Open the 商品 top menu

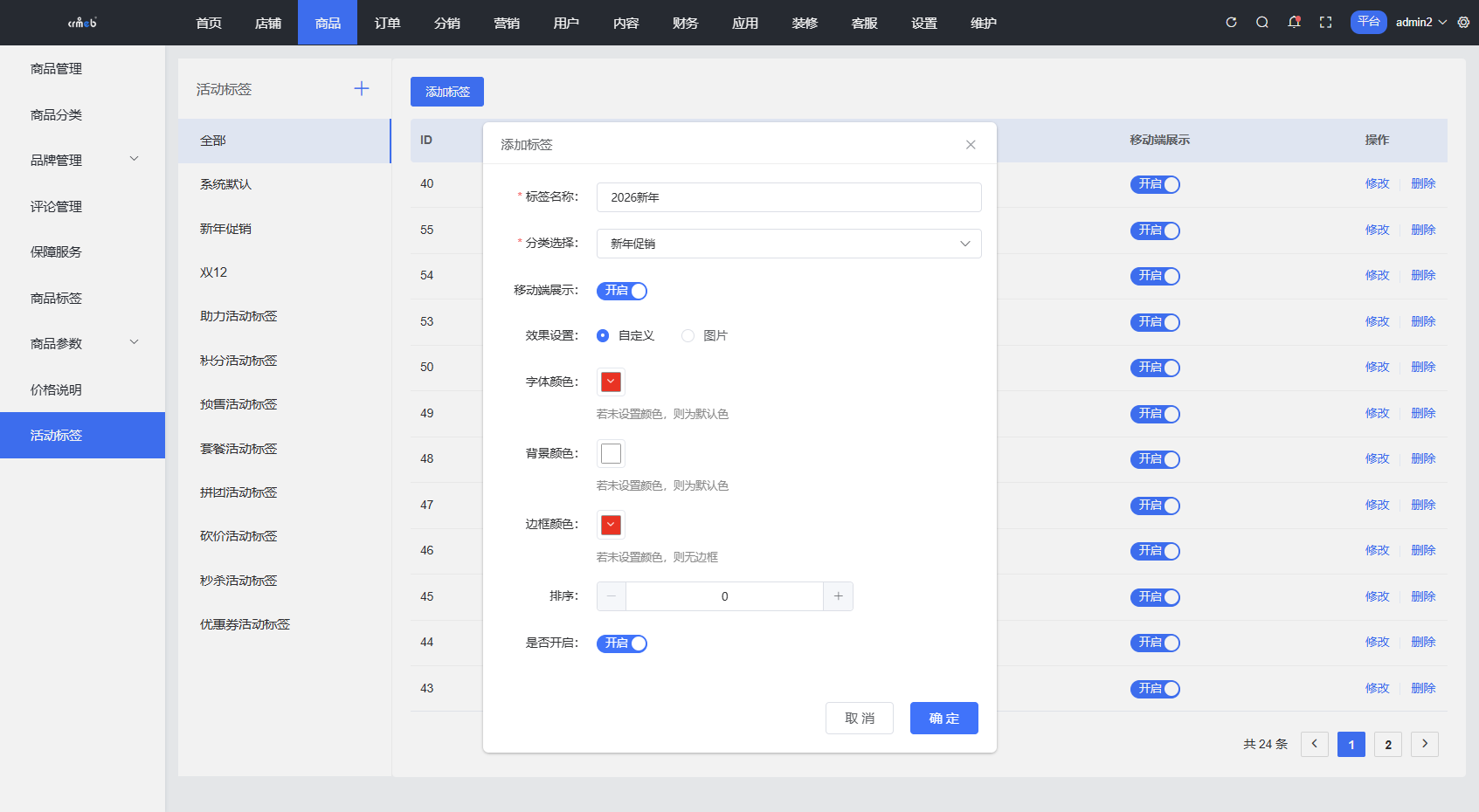pyautogui.click(x=328, y=23)
